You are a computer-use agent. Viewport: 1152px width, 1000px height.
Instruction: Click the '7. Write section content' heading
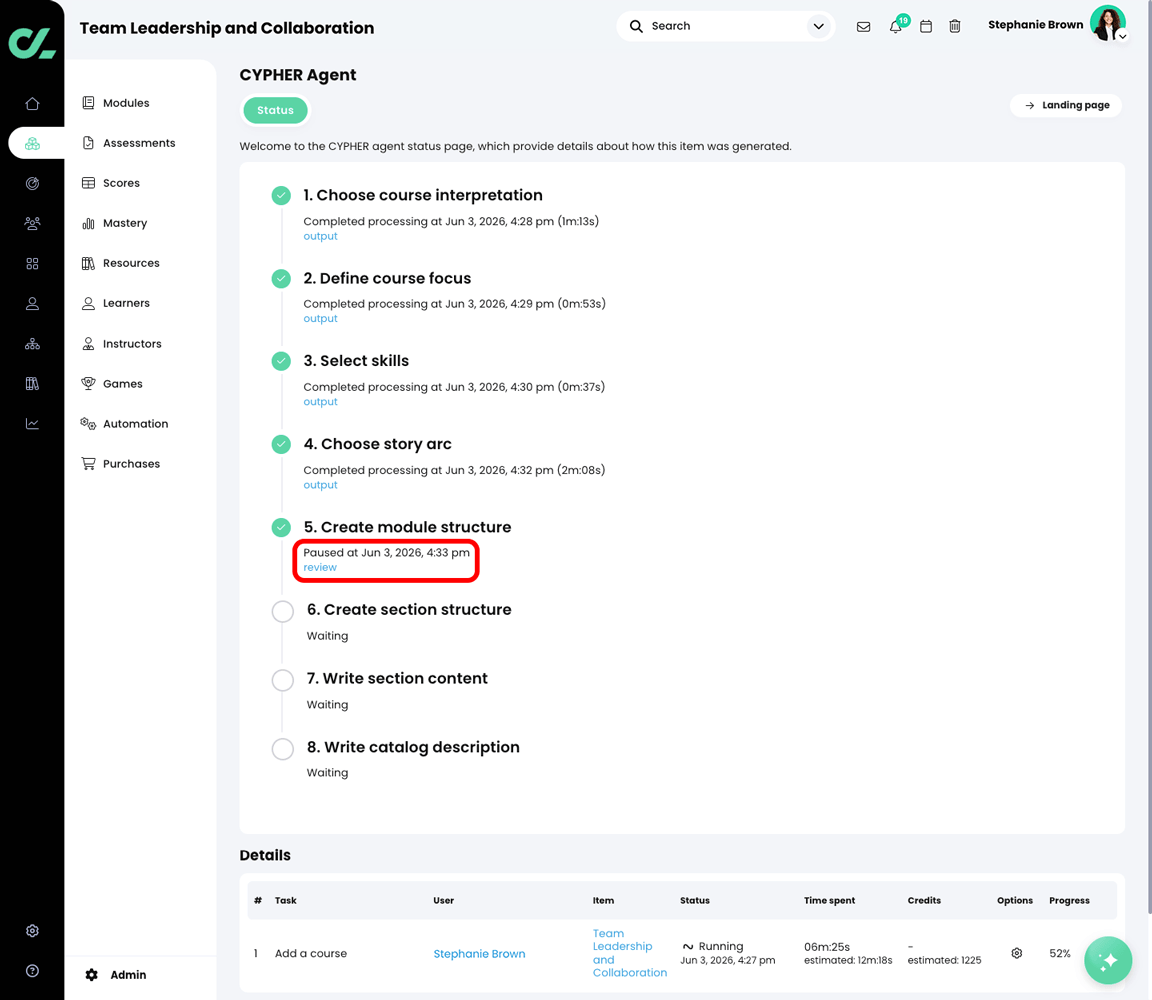(x=397, y=678)
